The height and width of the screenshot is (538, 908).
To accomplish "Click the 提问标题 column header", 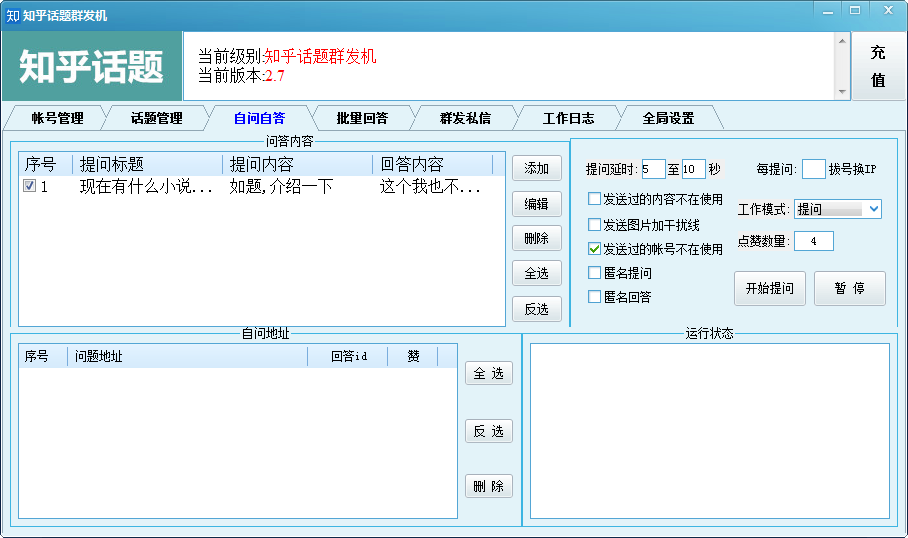I will pos(148,164).
